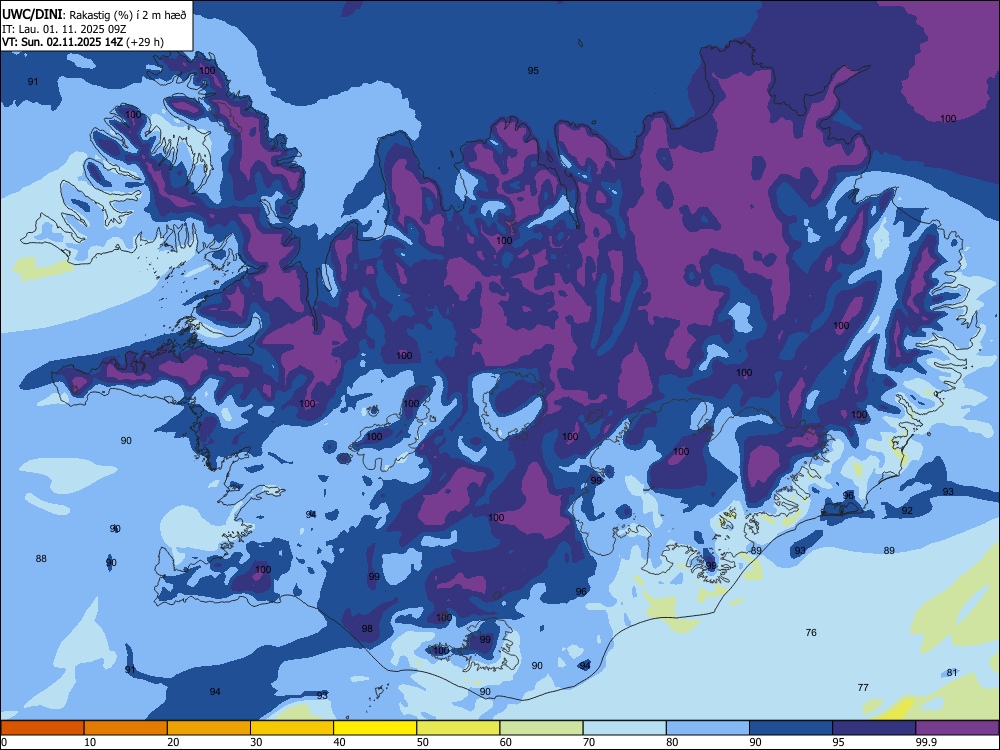Image resolution: width=1000 pixels, height=750 pixels.
Task: Select the '81' humidity value on the map
Action: point(952,673)
